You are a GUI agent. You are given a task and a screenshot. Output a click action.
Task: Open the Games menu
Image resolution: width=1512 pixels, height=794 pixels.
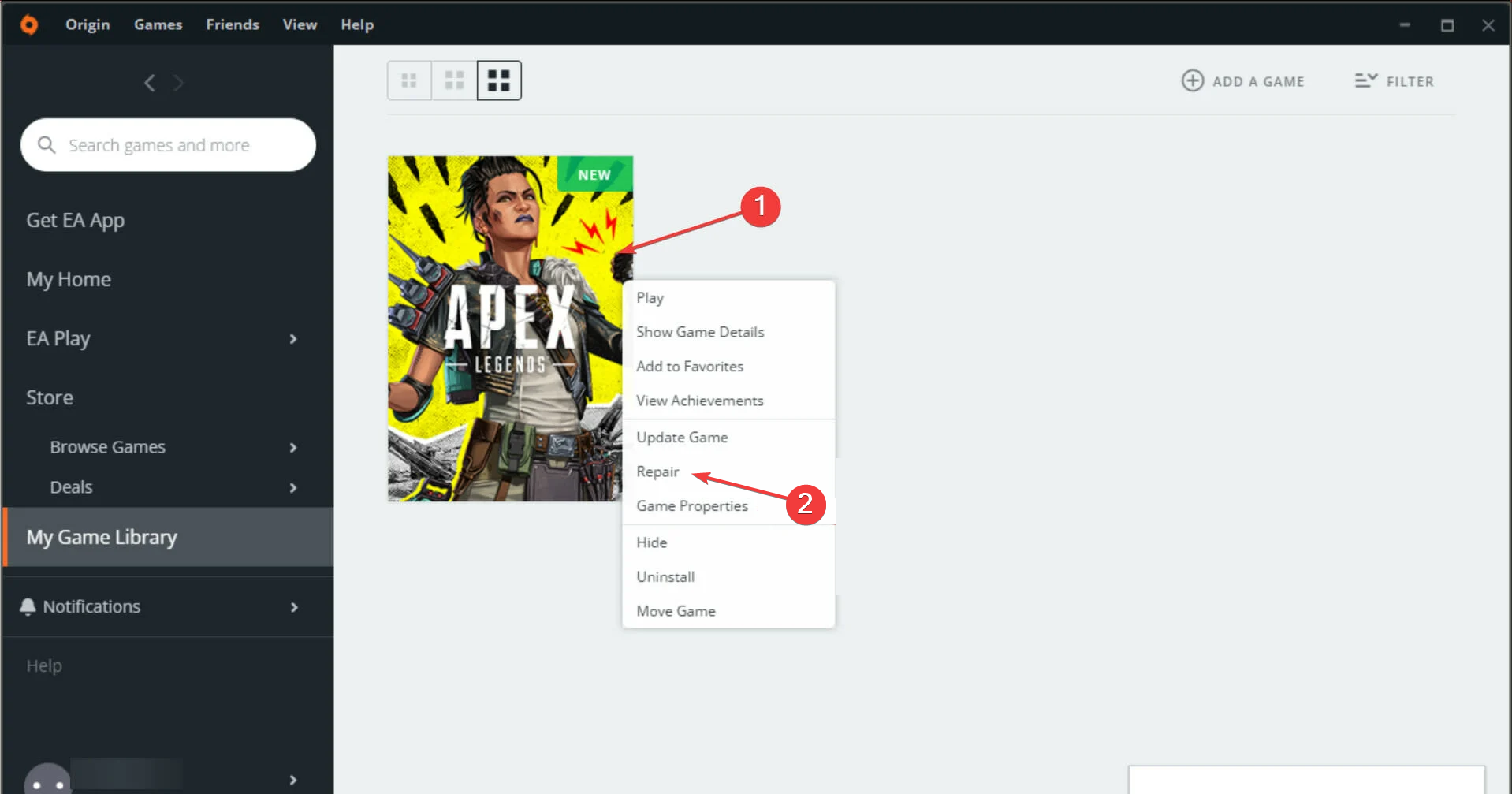click(158, 24)
